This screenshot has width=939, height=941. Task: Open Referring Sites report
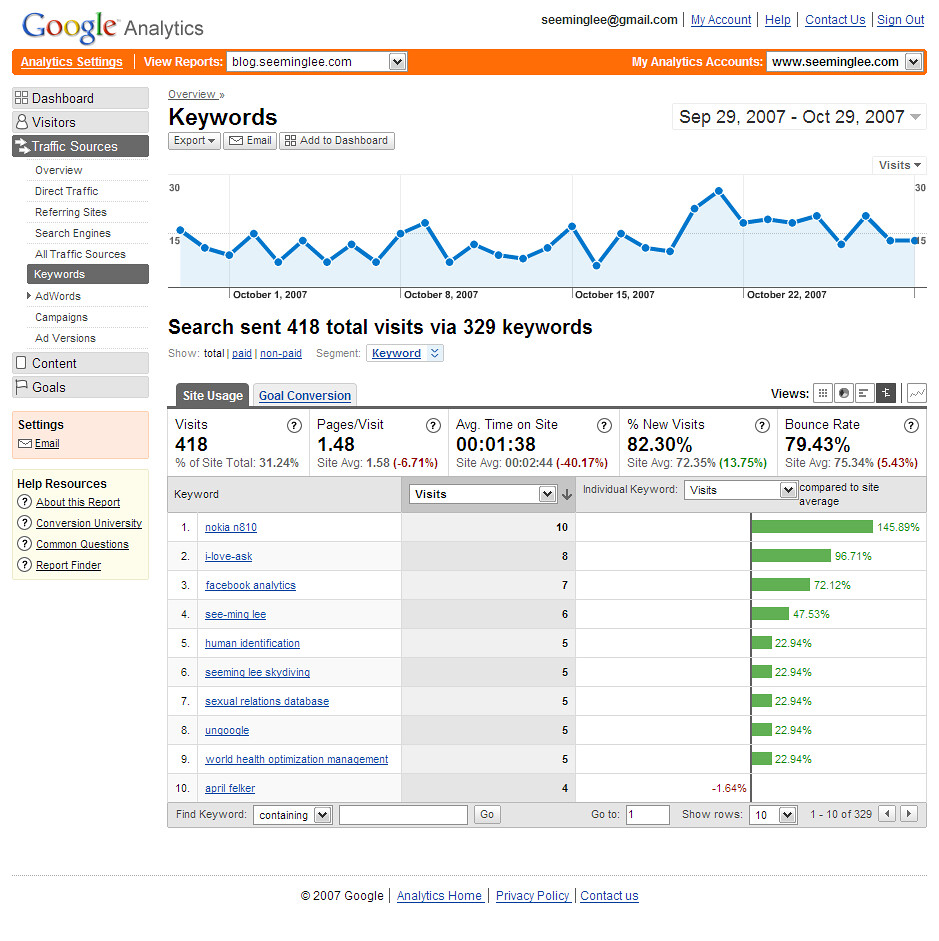tap(71, 212)
